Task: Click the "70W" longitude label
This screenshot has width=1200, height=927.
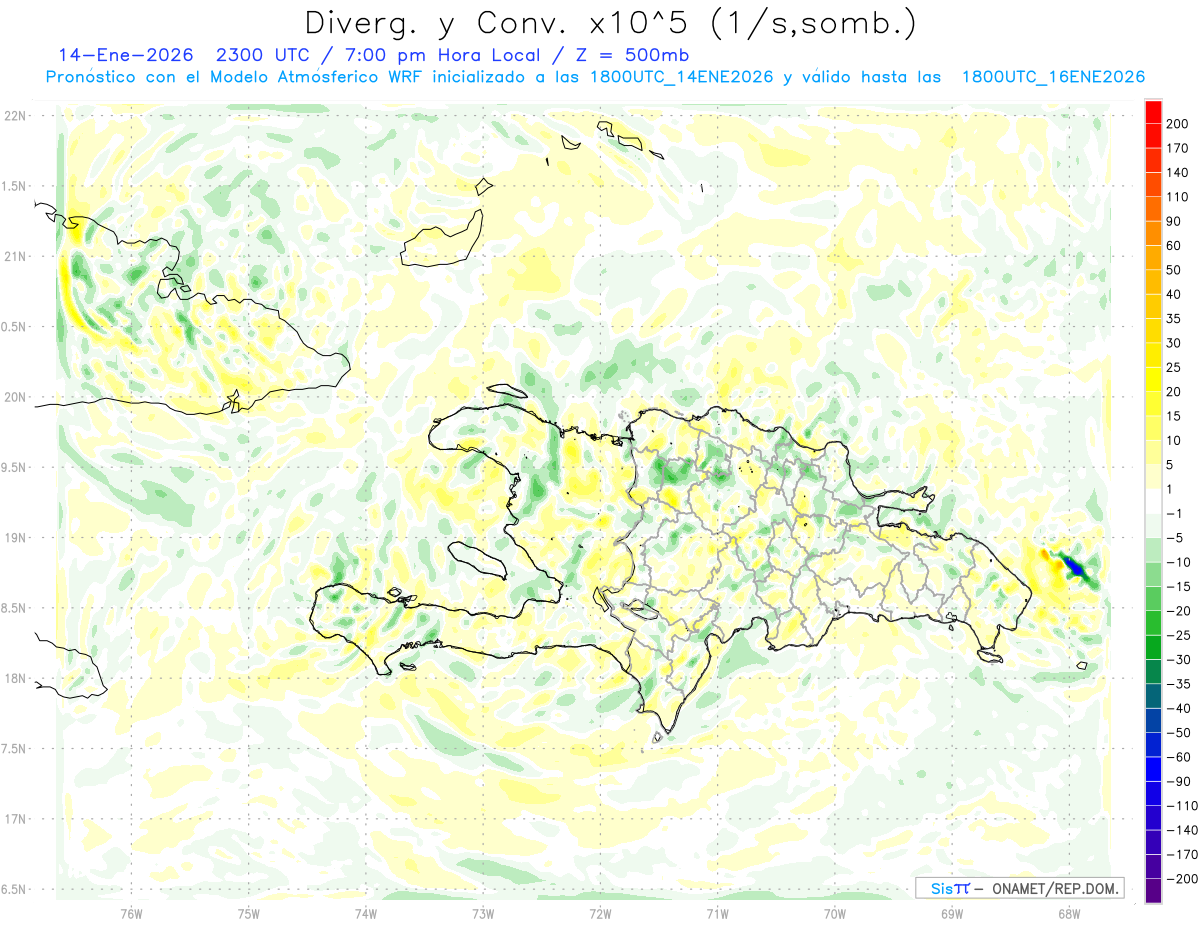Action: click(835, 913)
